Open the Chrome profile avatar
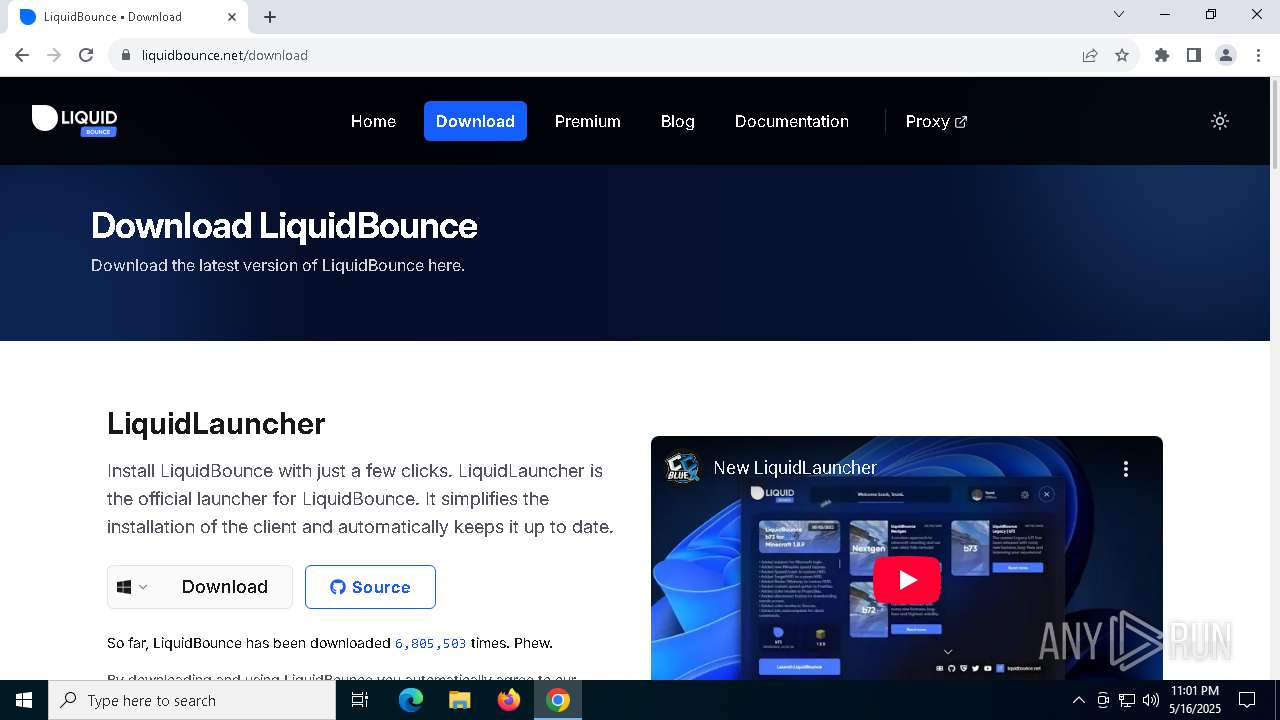 tap(1226, 55)
